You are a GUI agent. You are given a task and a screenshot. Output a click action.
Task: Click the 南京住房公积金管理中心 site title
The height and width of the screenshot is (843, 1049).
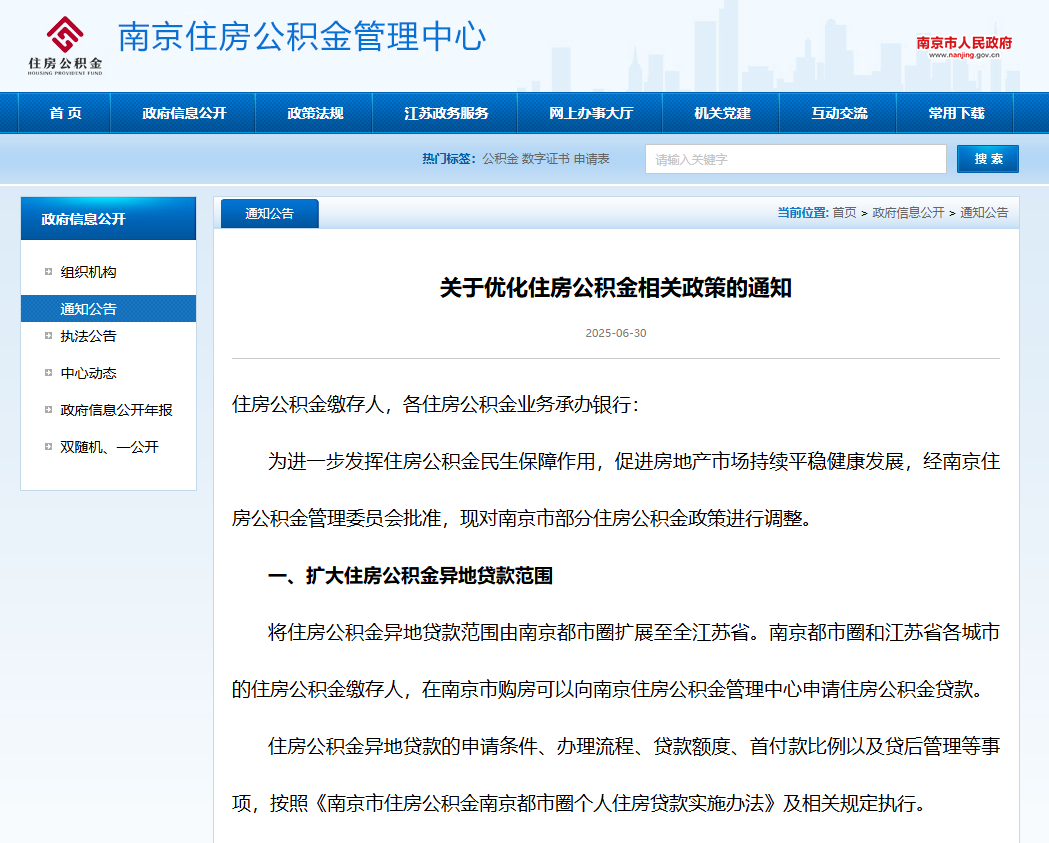302,37
